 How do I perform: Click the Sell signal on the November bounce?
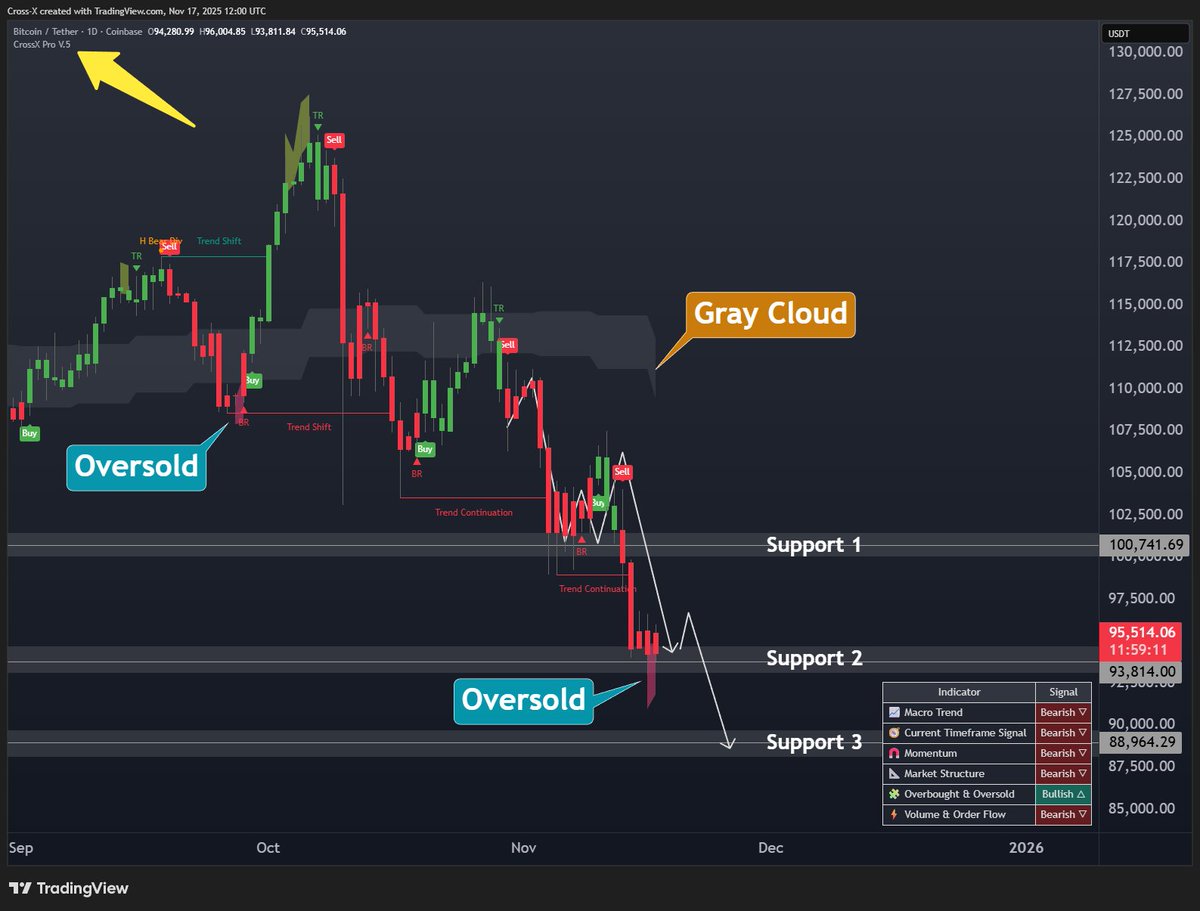(x=622, y=471)
